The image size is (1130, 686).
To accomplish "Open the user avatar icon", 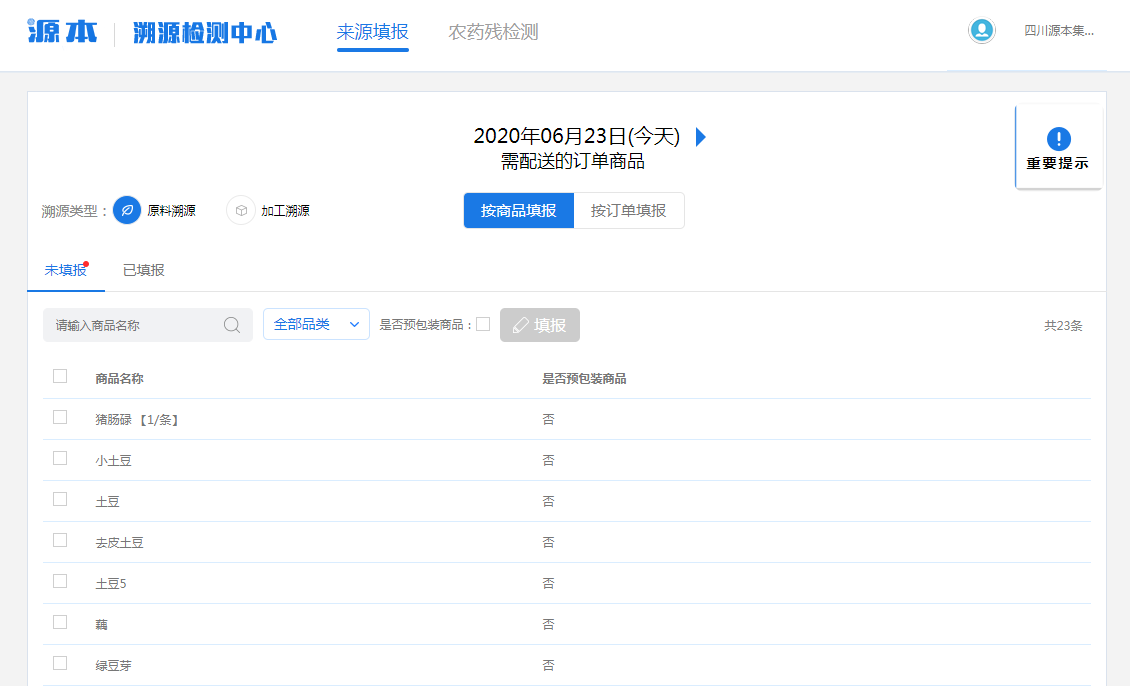I will tap(981, 30).
